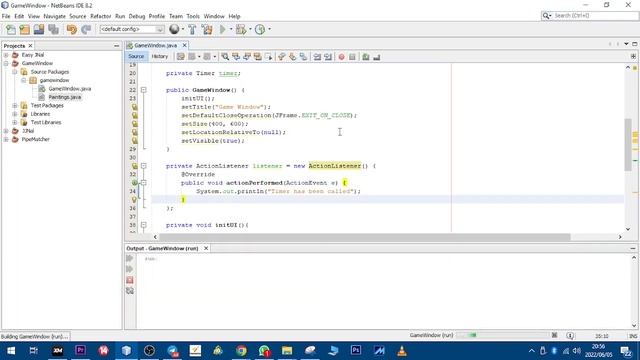Switch editor to Source view
Screen dimensions: 640x360
136,56
